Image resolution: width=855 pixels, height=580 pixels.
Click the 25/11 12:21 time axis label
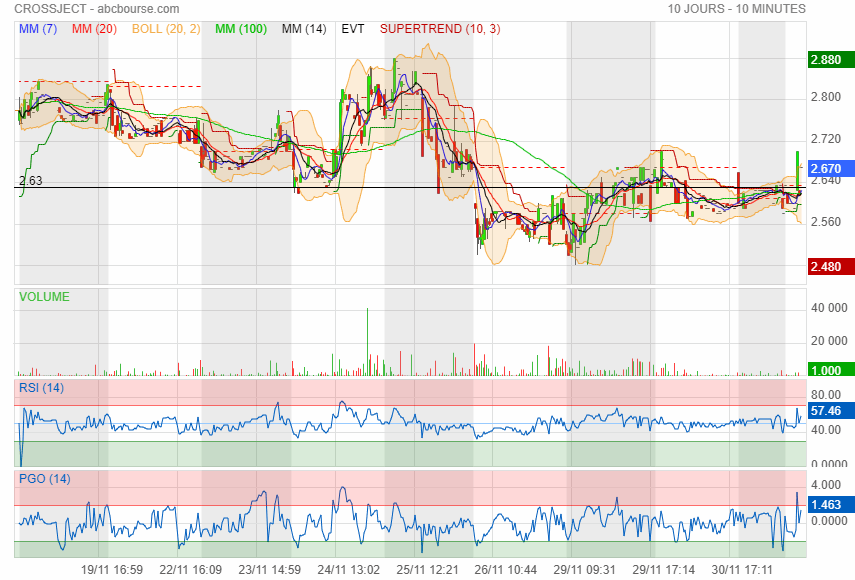tap(428, 570)
